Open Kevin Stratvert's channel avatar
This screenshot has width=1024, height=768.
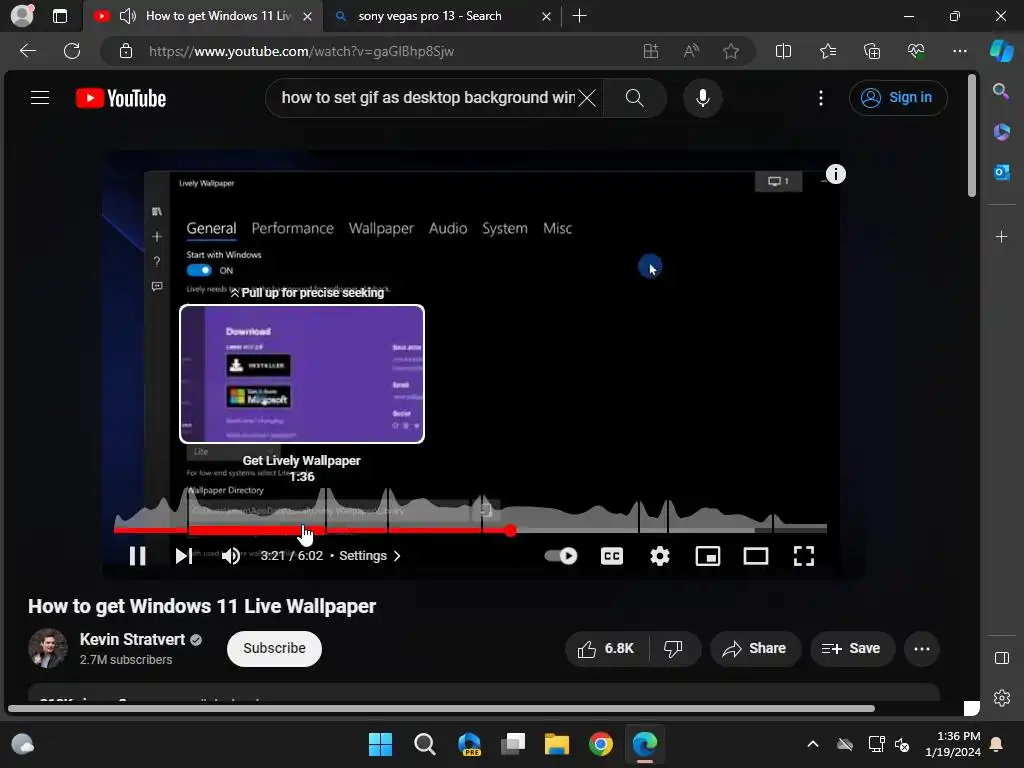click(48, 648)
